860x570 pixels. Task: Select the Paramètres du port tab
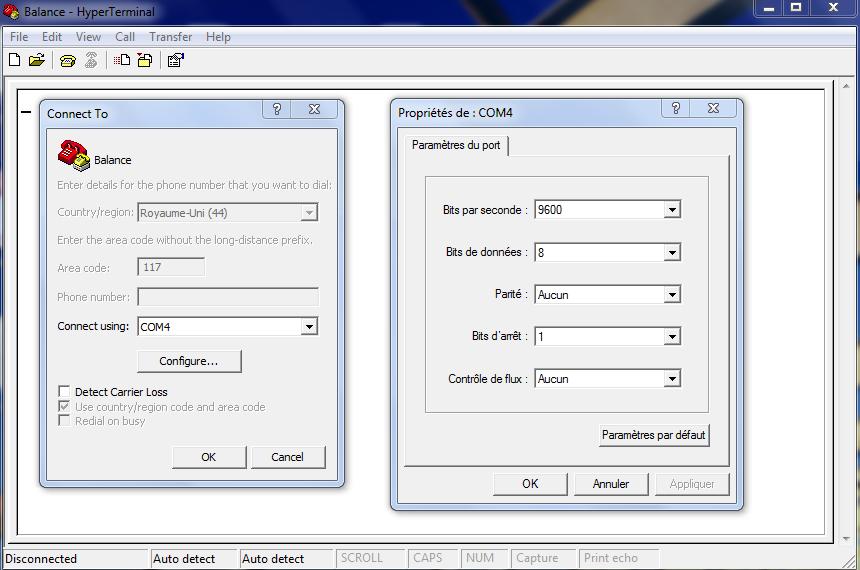coord(456,145)
